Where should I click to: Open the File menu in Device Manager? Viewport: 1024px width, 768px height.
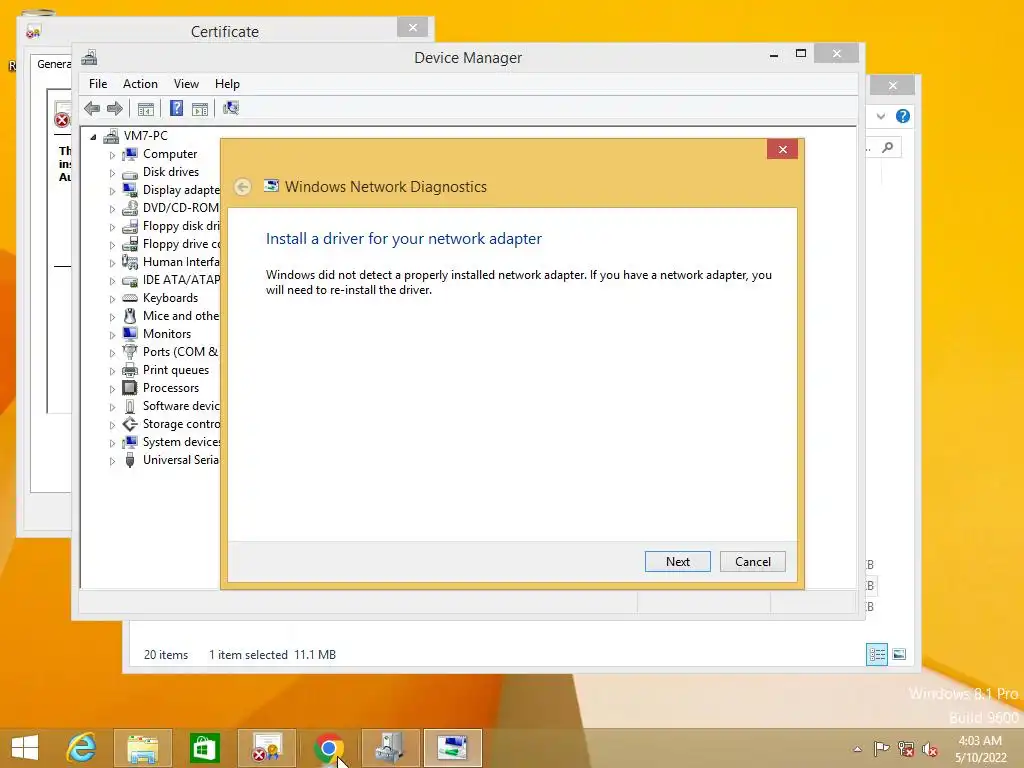(x=98, y=84)
